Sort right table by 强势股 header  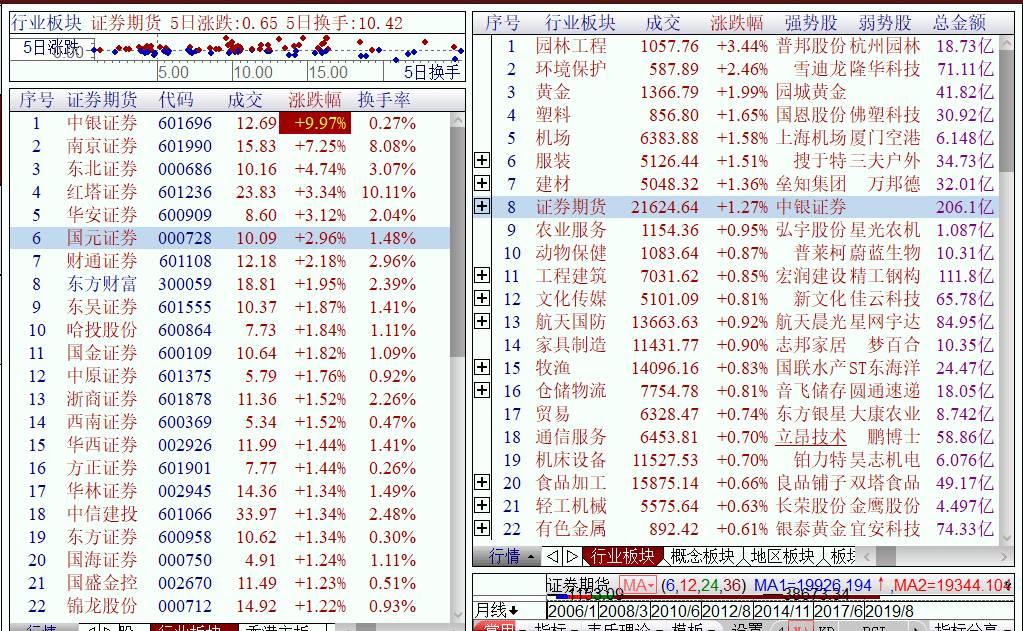(811, 23)
